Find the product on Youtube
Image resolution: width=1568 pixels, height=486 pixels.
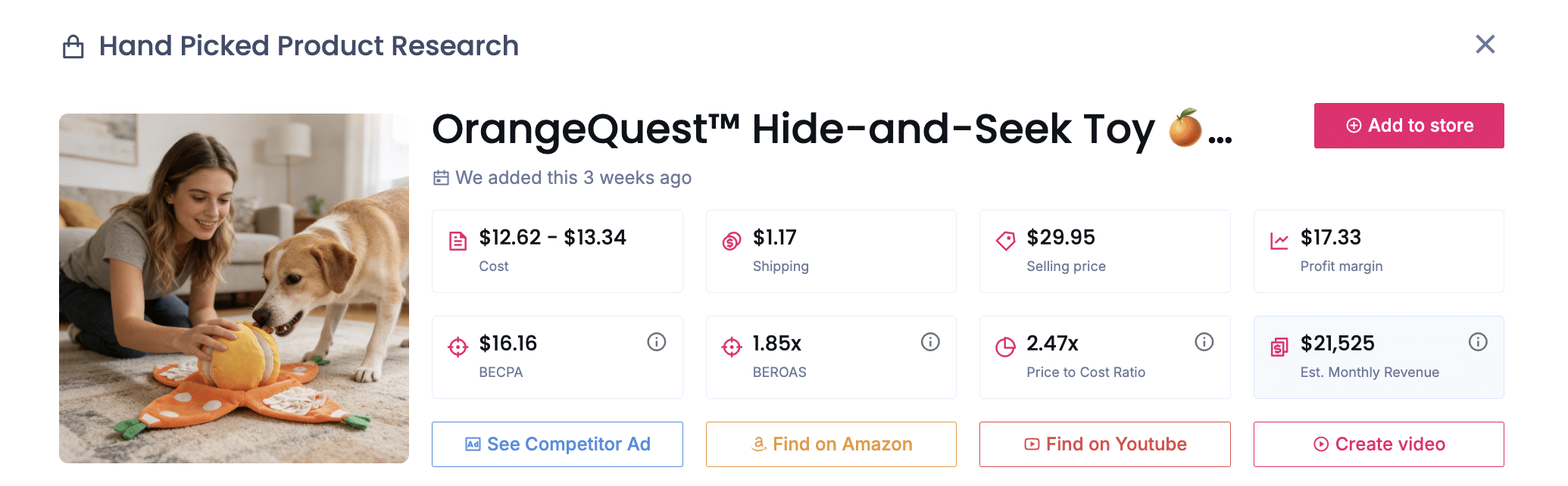[x=1104, y=444]
